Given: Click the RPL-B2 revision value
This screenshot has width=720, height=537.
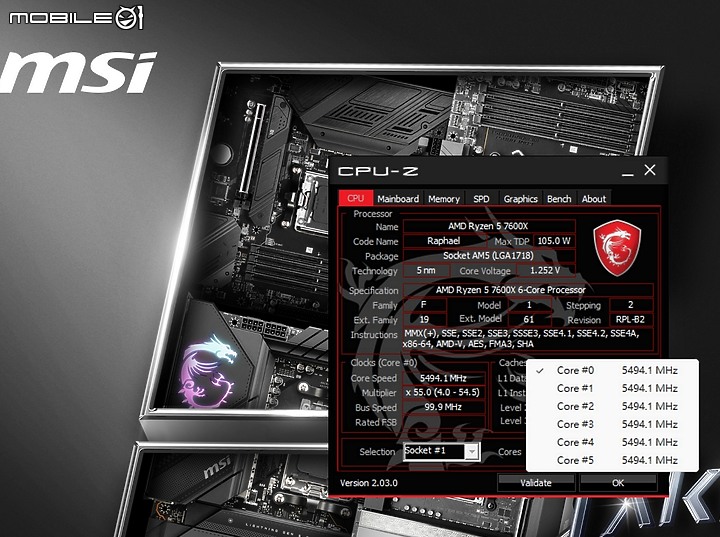Looking at the screenshot, I should click(x=630, y=320).
